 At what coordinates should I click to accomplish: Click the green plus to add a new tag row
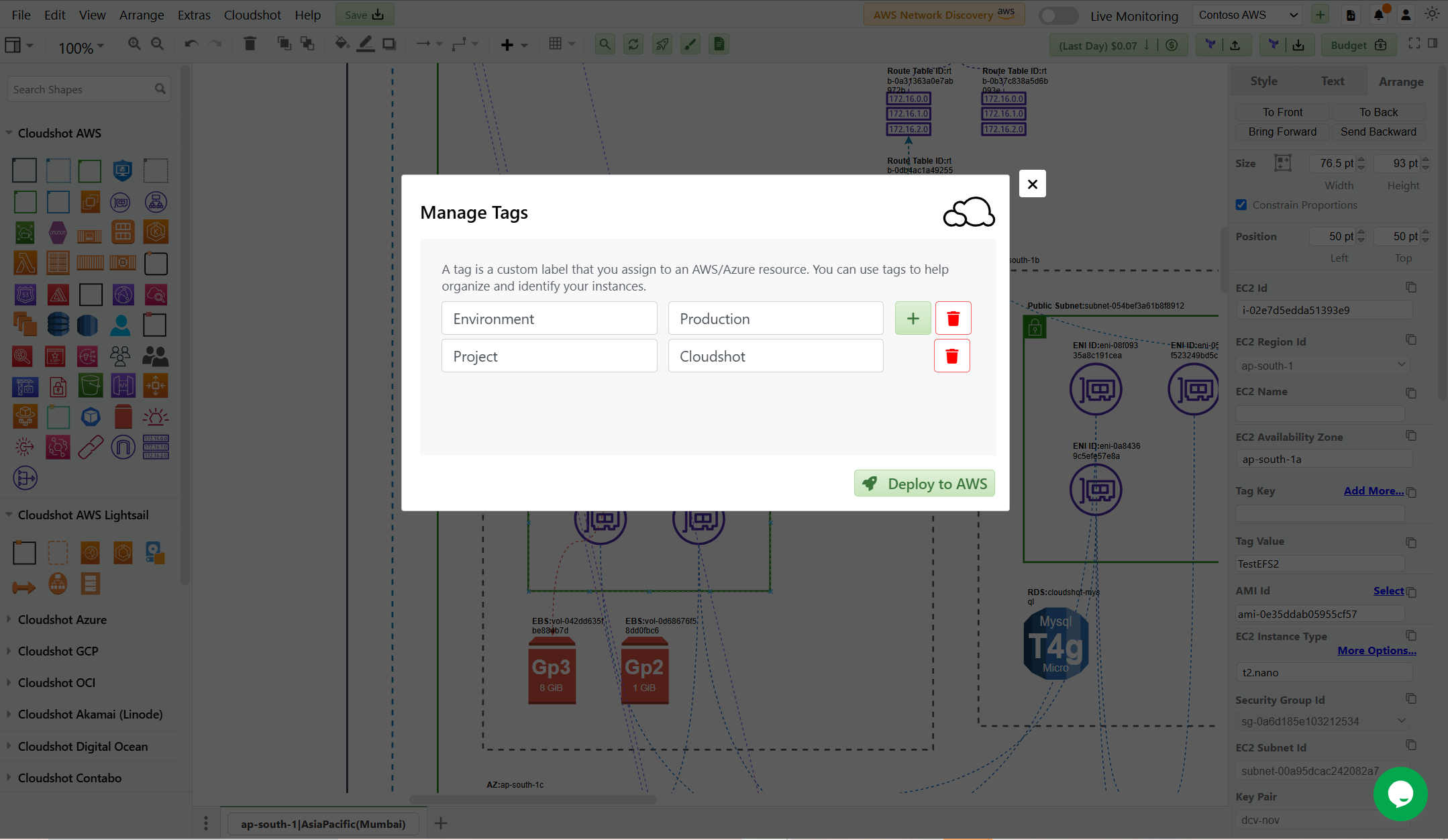pos(912,318)
